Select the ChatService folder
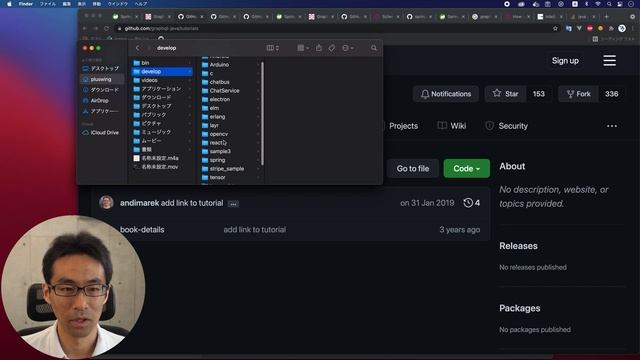 pyautogui.click(x=230, y=91)
